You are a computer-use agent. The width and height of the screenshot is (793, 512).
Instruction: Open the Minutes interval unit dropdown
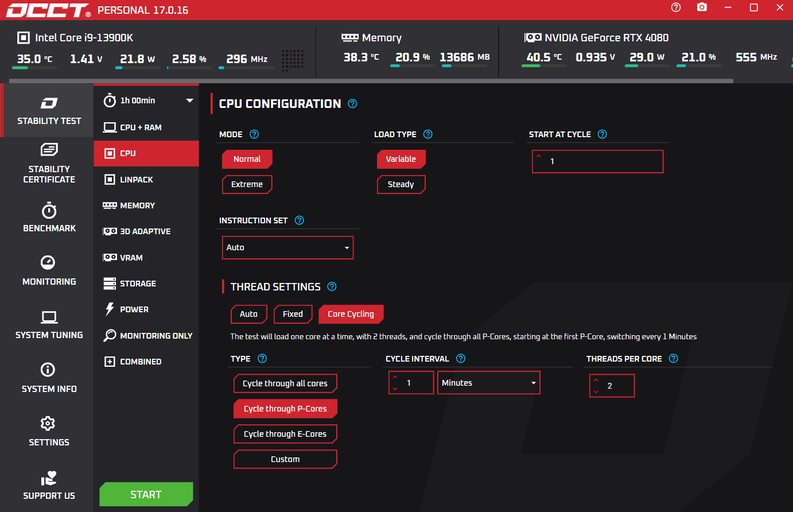(x=489, y=383)
